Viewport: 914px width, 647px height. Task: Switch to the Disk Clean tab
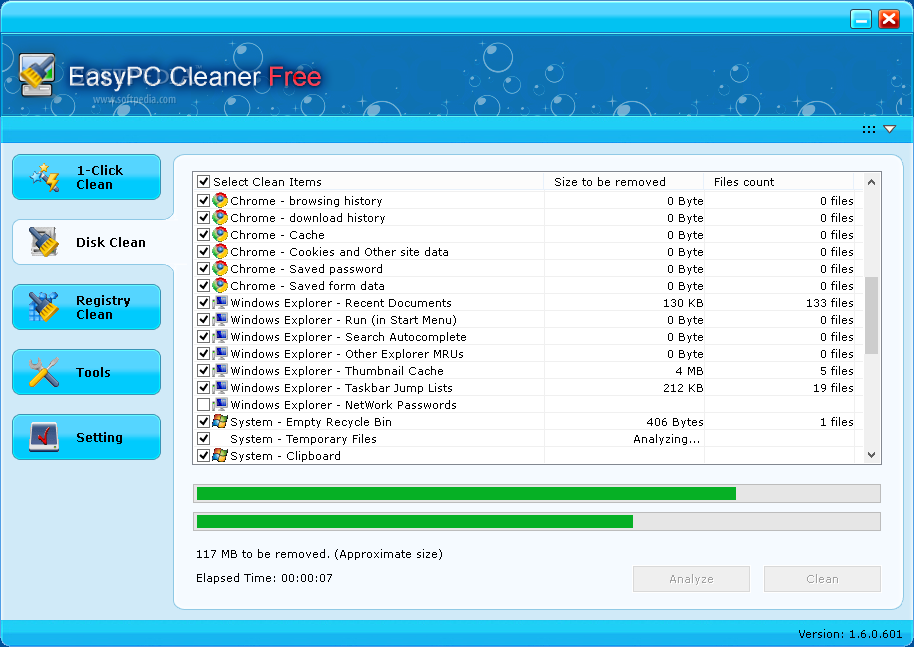[x=93, y=242]
